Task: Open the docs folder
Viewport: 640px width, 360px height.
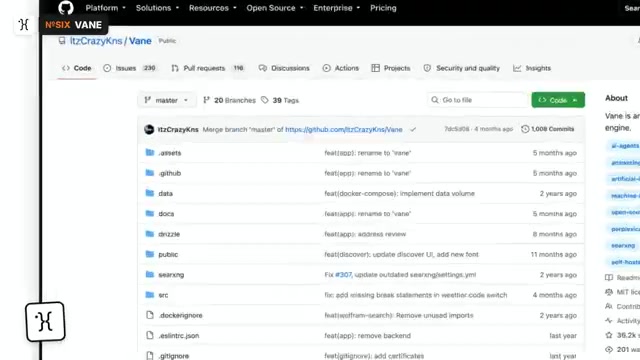Action: click(166, 213)
